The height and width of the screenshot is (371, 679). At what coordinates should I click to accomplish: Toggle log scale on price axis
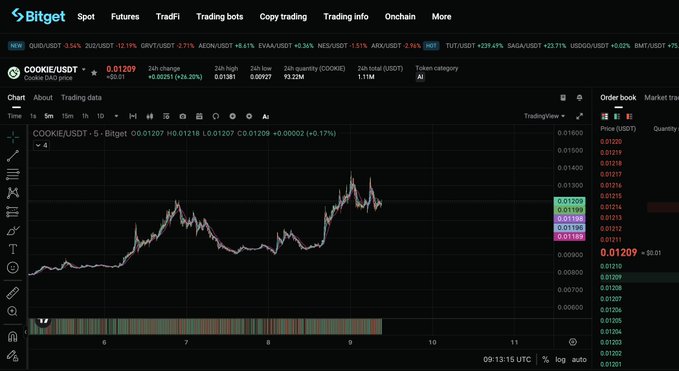click(x=560, y=359)
